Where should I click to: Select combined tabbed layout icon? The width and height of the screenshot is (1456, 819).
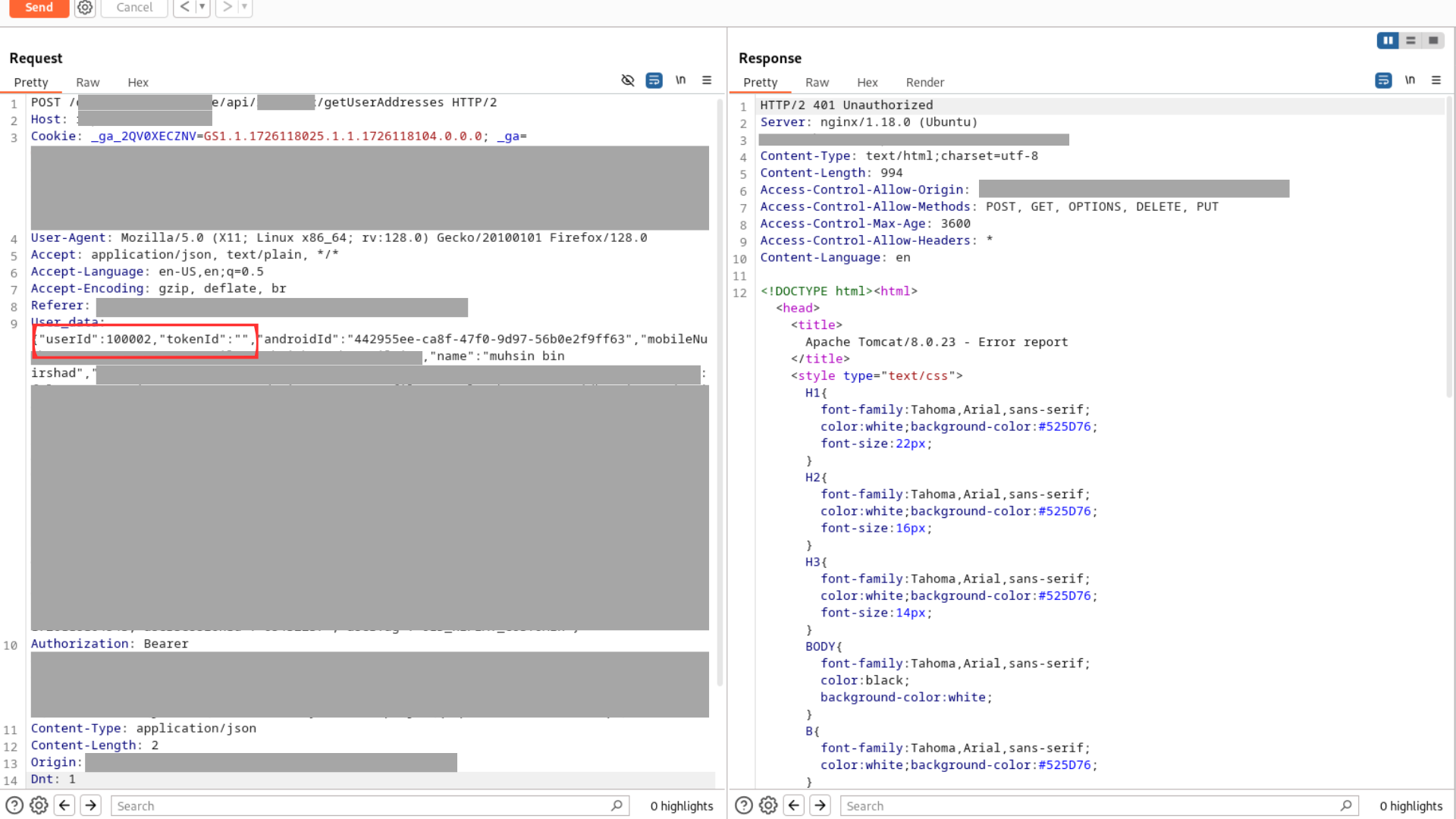tap(1433, 40)
